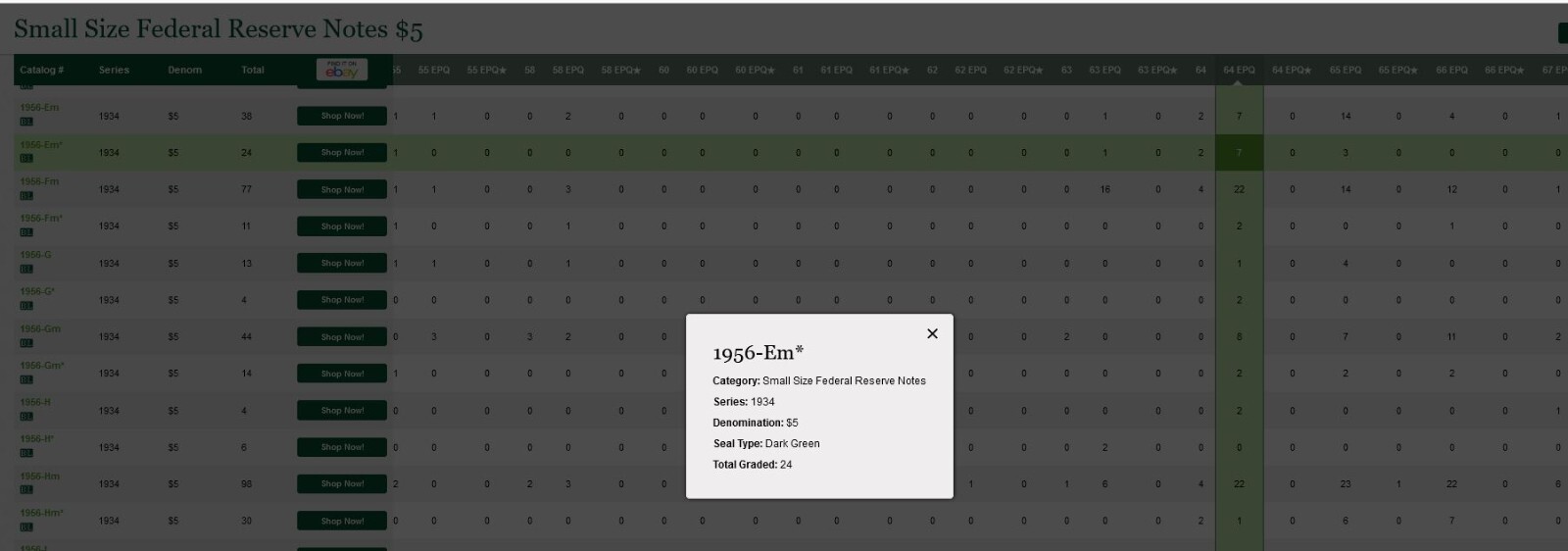Image resolution: width=1568 pixels, height=551 pixels.
Task: Click the badge icon under 1956-Hm
Action: click(x=26, y=489)
